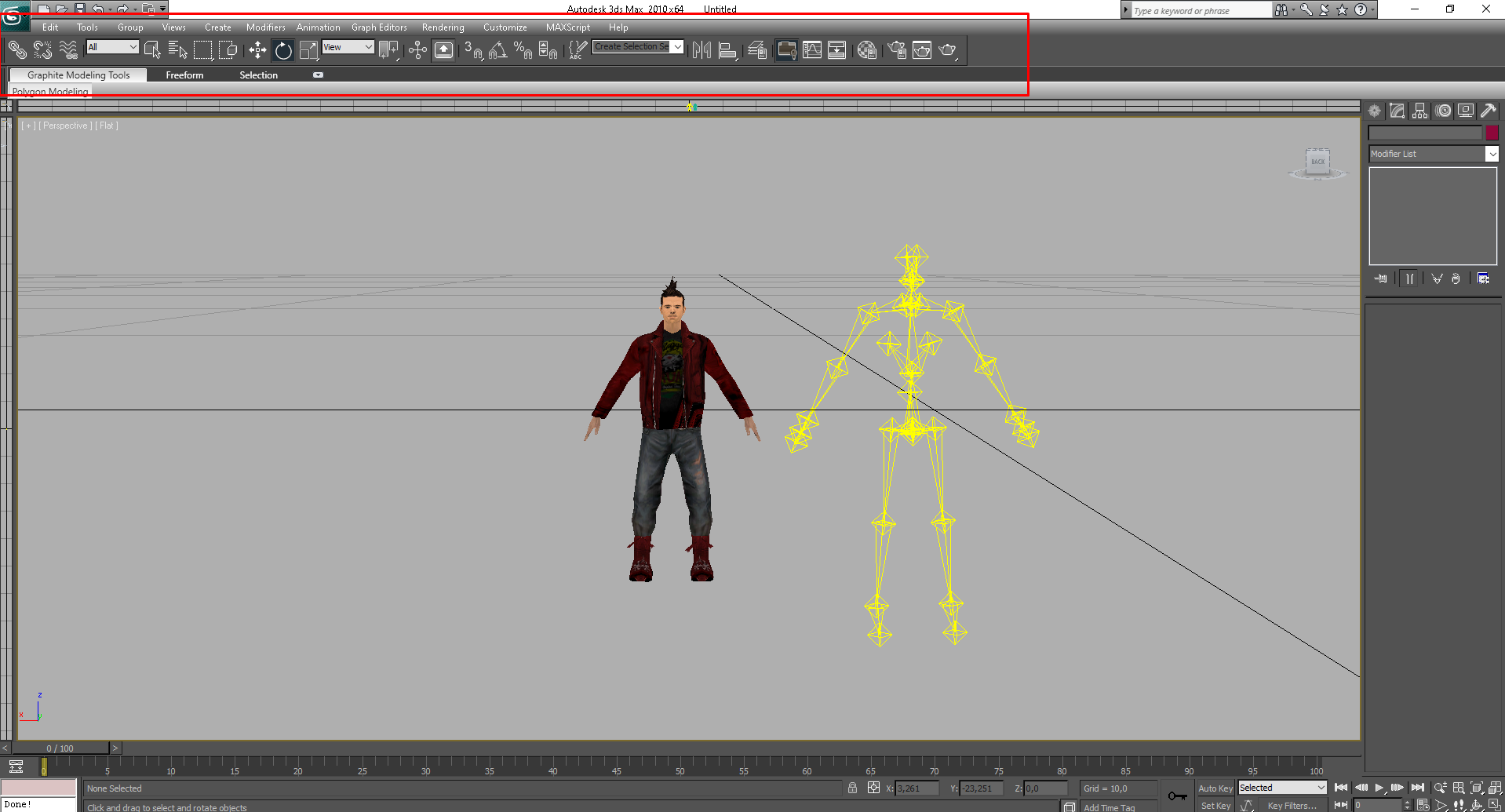Open the Hierarchy panel tab icon

(x=1419, y=111)
